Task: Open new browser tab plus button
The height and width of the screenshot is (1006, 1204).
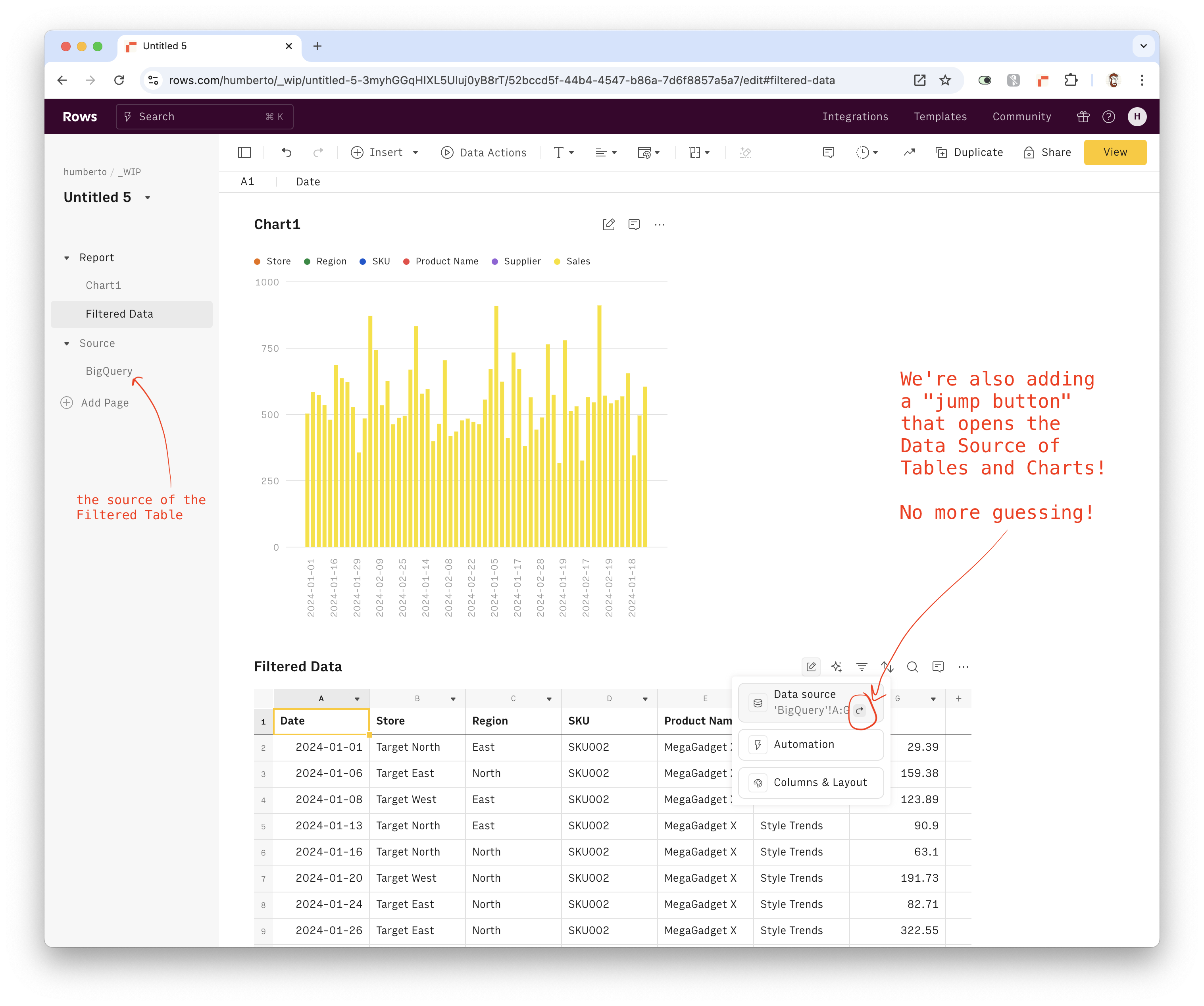Action: point(317,46)
